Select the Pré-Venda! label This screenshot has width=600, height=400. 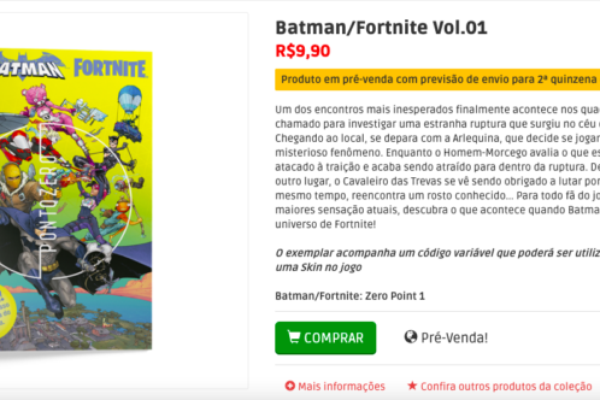[x=454, y=338]
